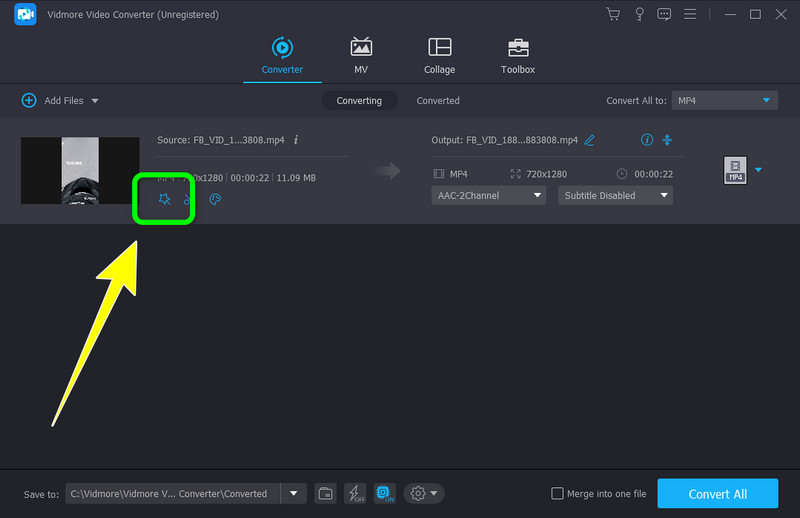The width and height of the screenshot is (800, 518).
Task: Rename output file with pencil icon
Action: (x=590, y=140)
